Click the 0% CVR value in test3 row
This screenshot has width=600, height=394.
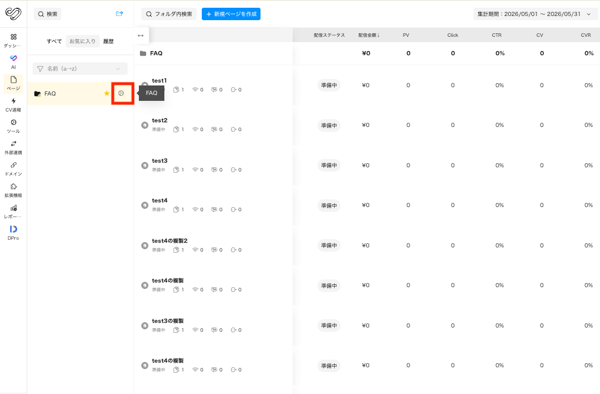(x=589, y=165)
